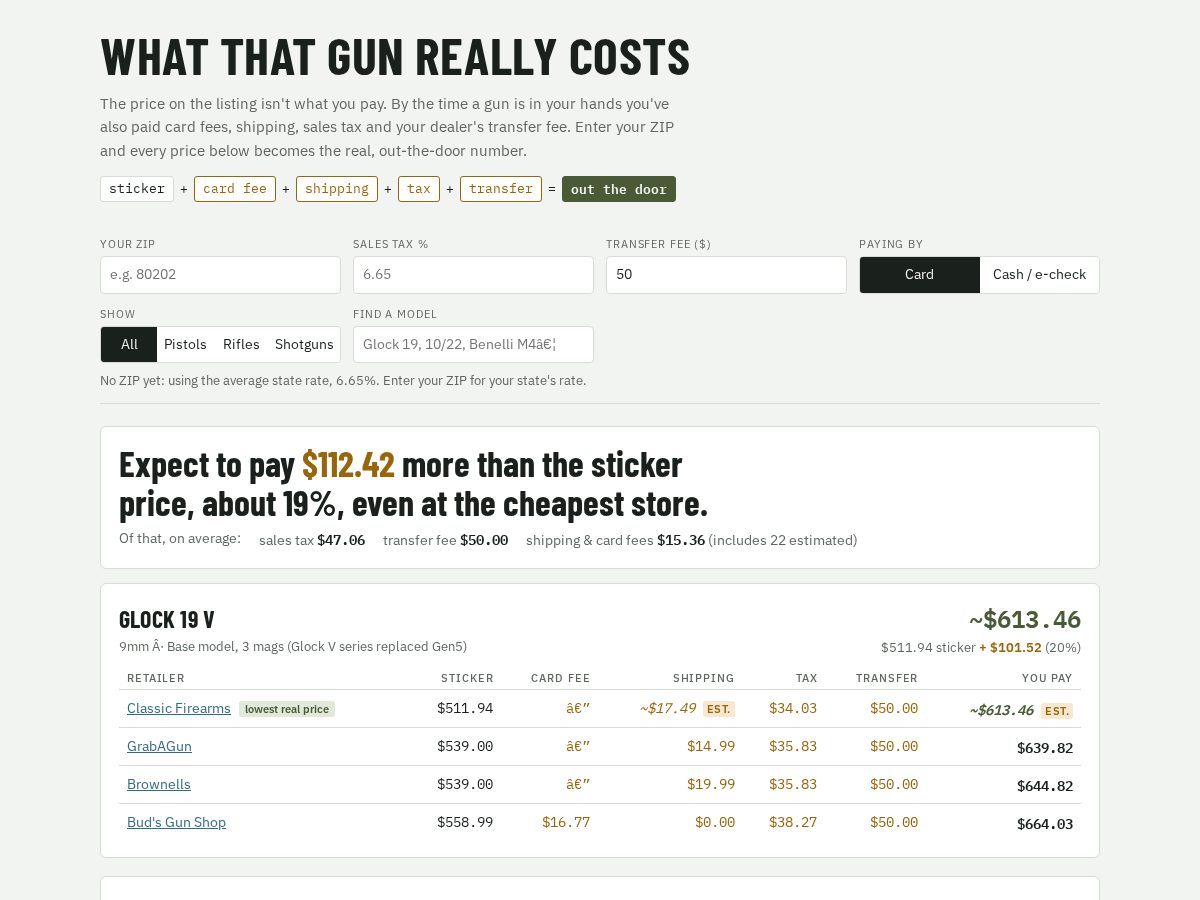The width and height of the screenshot is (1200, 900).
Task: Click Bud's Gun Shop tax $38.27
Action: pos(793,822)
